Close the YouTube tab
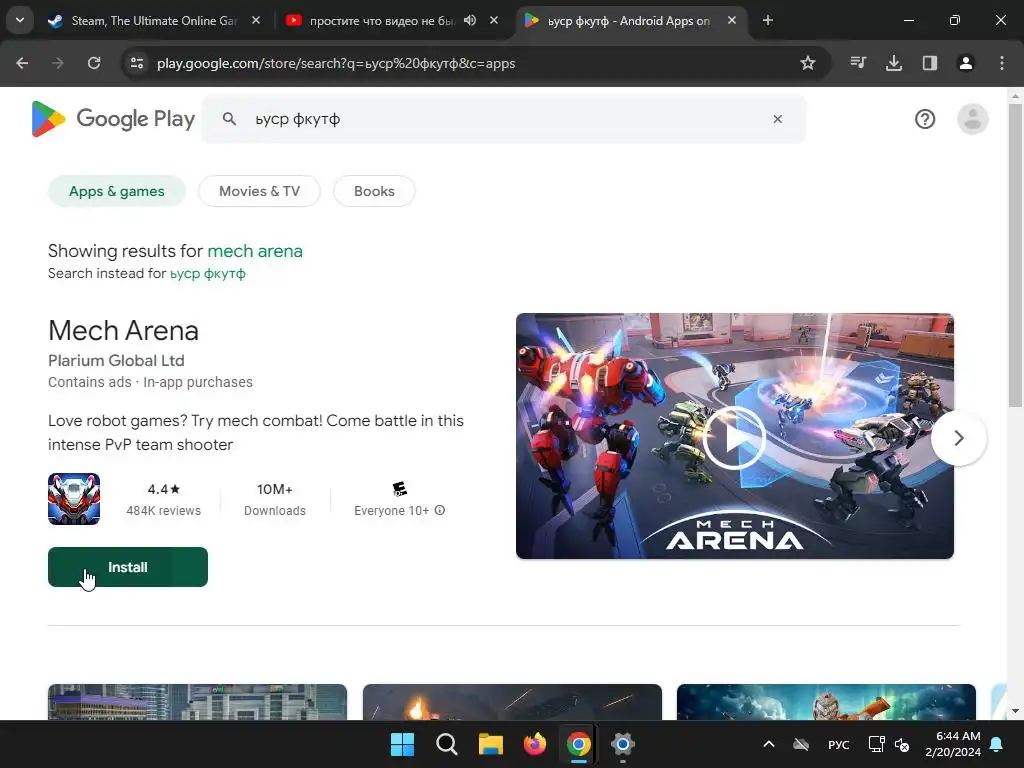The width and height of the screenshot is (1024, 768). coord(494,21)
